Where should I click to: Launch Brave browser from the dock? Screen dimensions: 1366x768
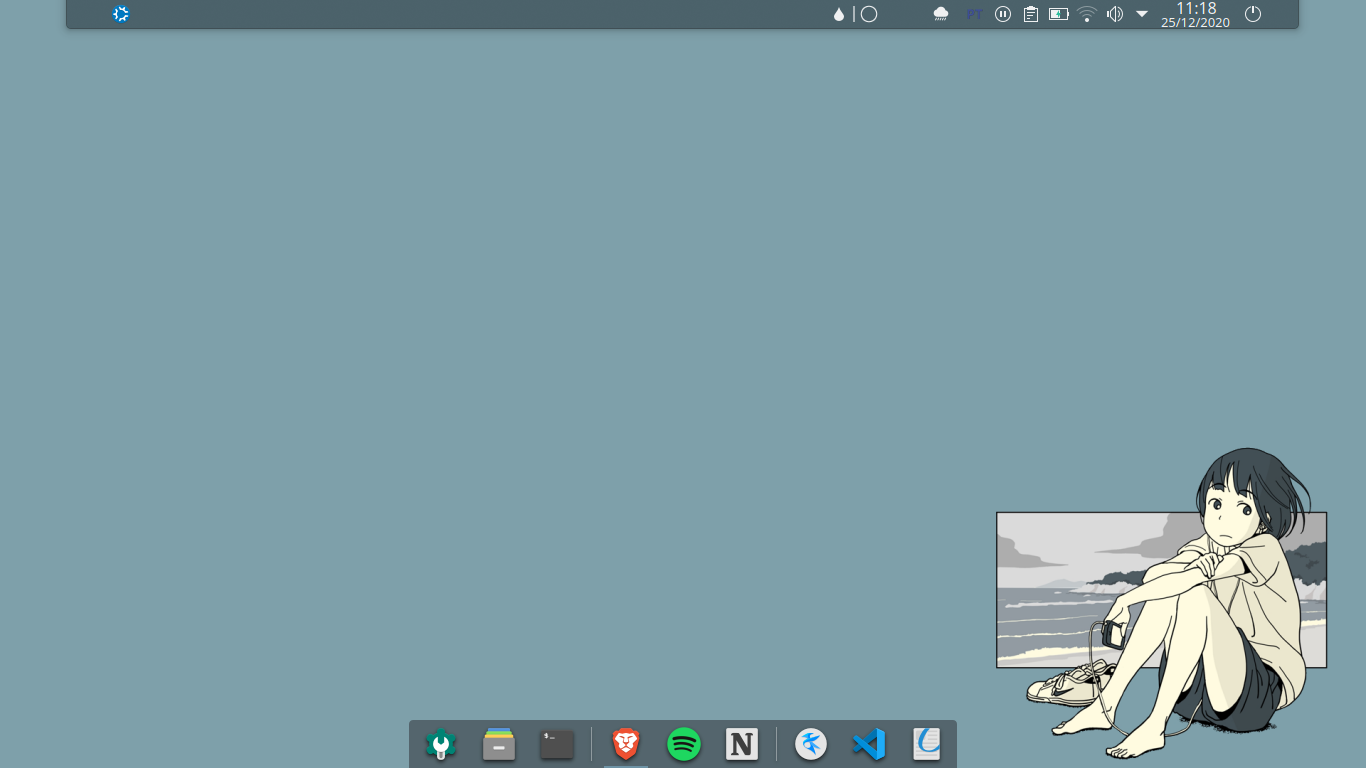tap(626, 744)
